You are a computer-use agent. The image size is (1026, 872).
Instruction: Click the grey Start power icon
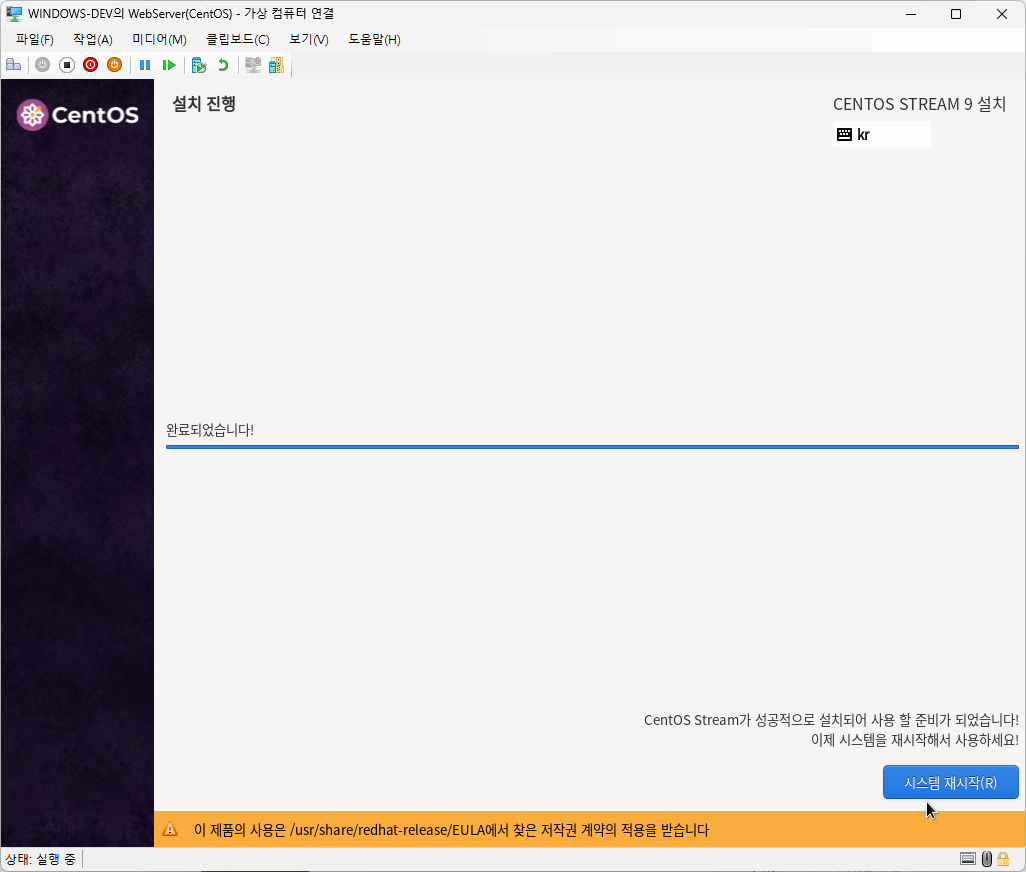pyautogui.click(x=42, y=64)
